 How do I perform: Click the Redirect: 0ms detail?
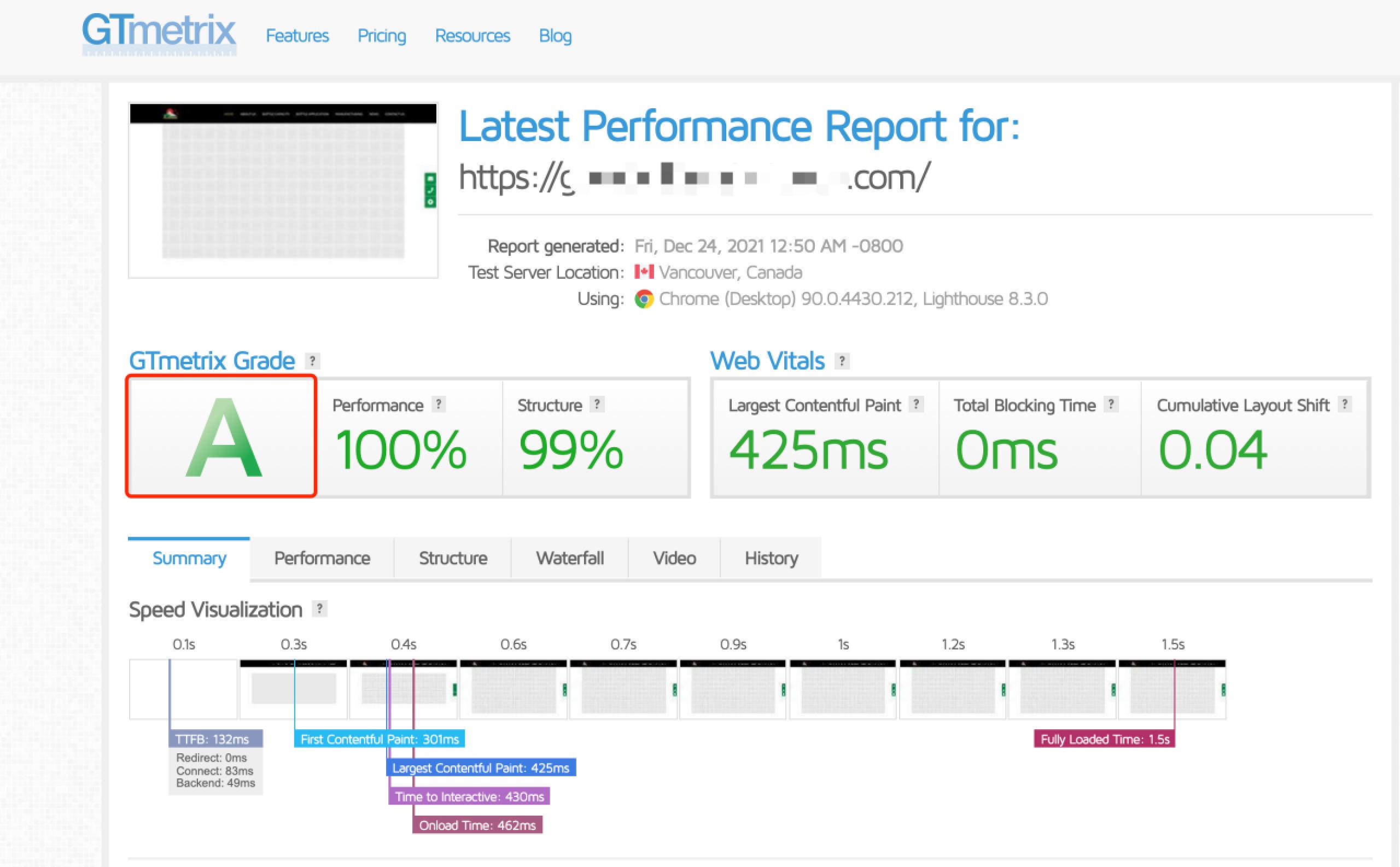click(x=211, y=758)
